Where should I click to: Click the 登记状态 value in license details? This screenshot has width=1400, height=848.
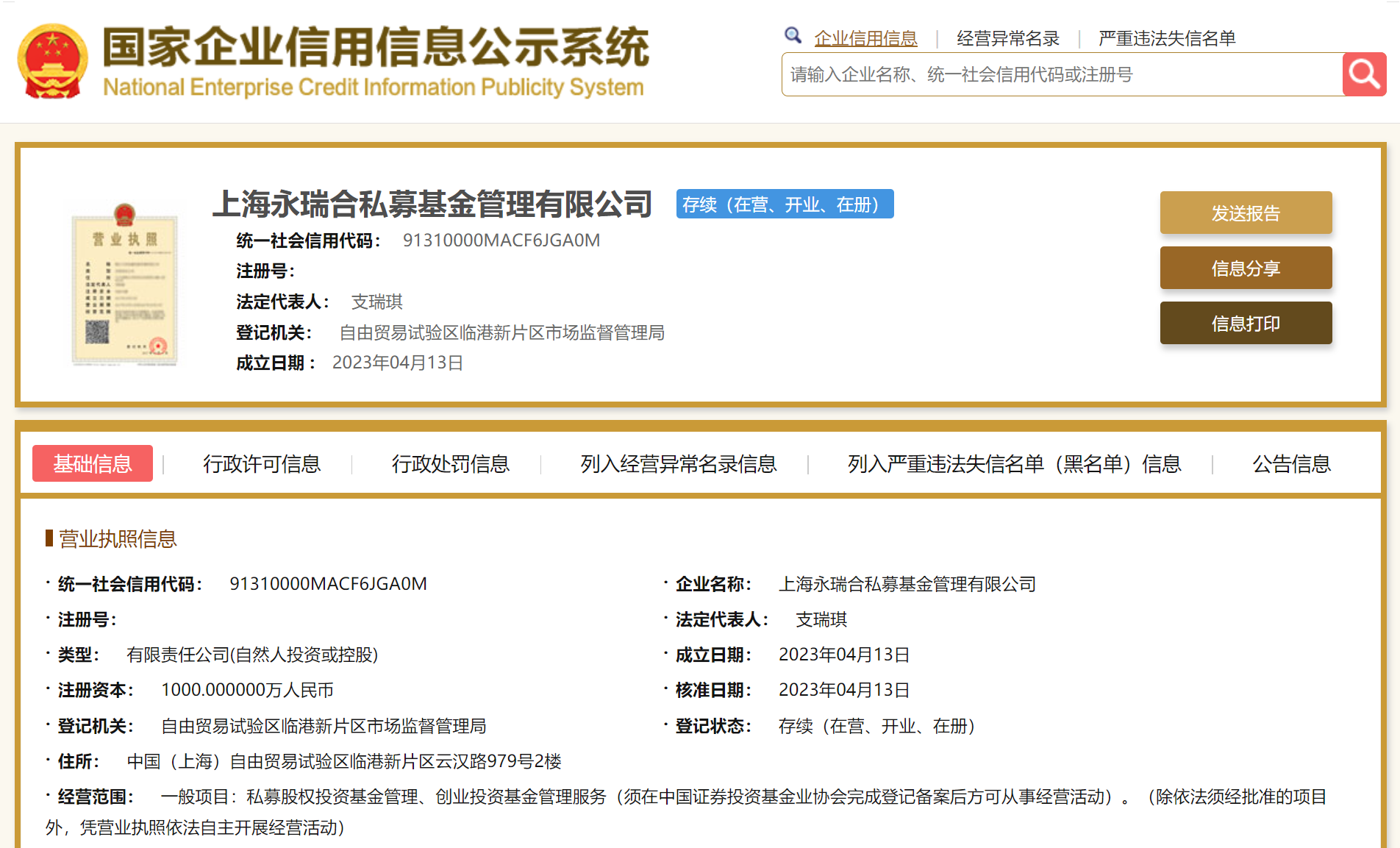coord(876,726)
